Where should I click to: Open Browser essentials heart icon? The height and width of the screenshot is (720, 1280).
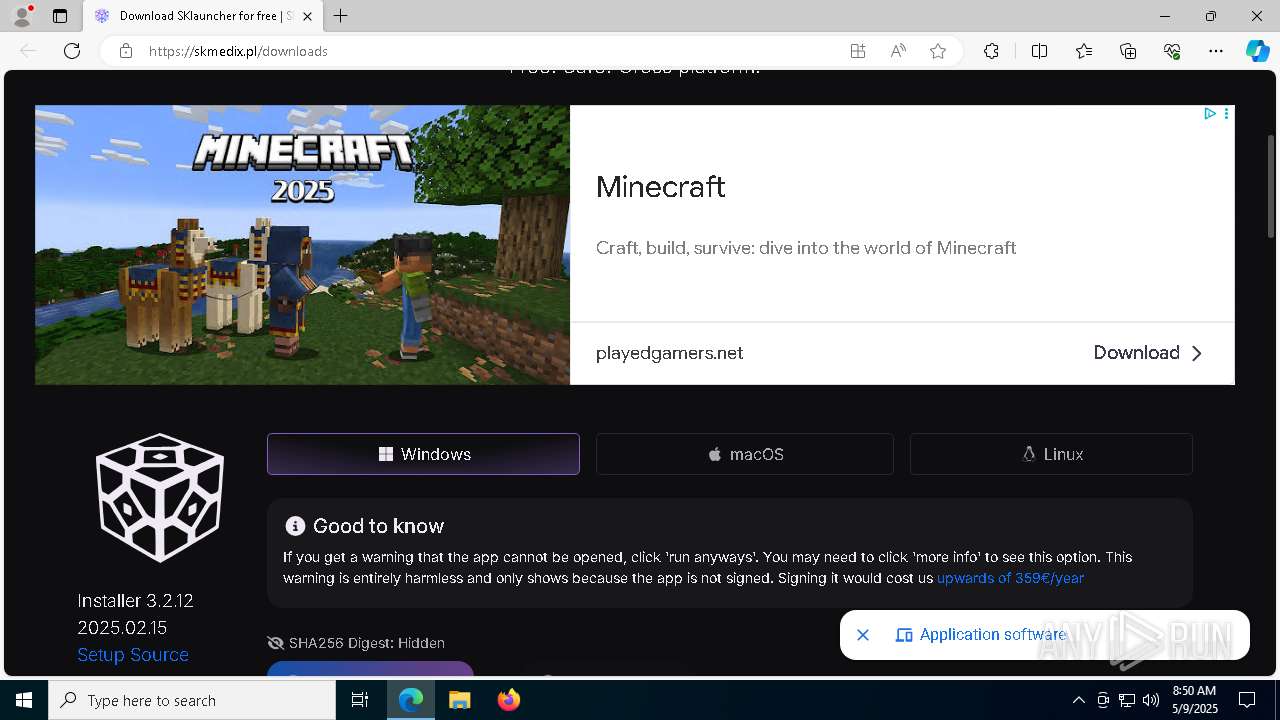pos(1172,51)
